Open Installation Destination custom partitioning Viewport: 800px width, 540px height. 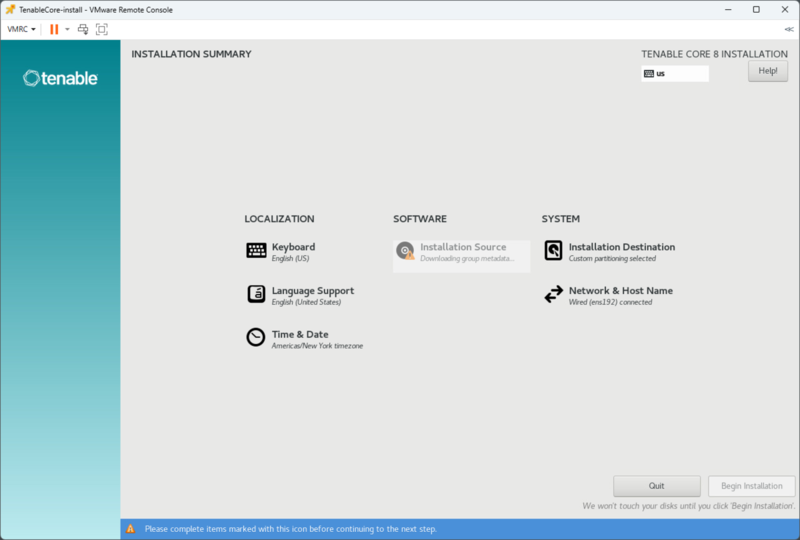622,252
